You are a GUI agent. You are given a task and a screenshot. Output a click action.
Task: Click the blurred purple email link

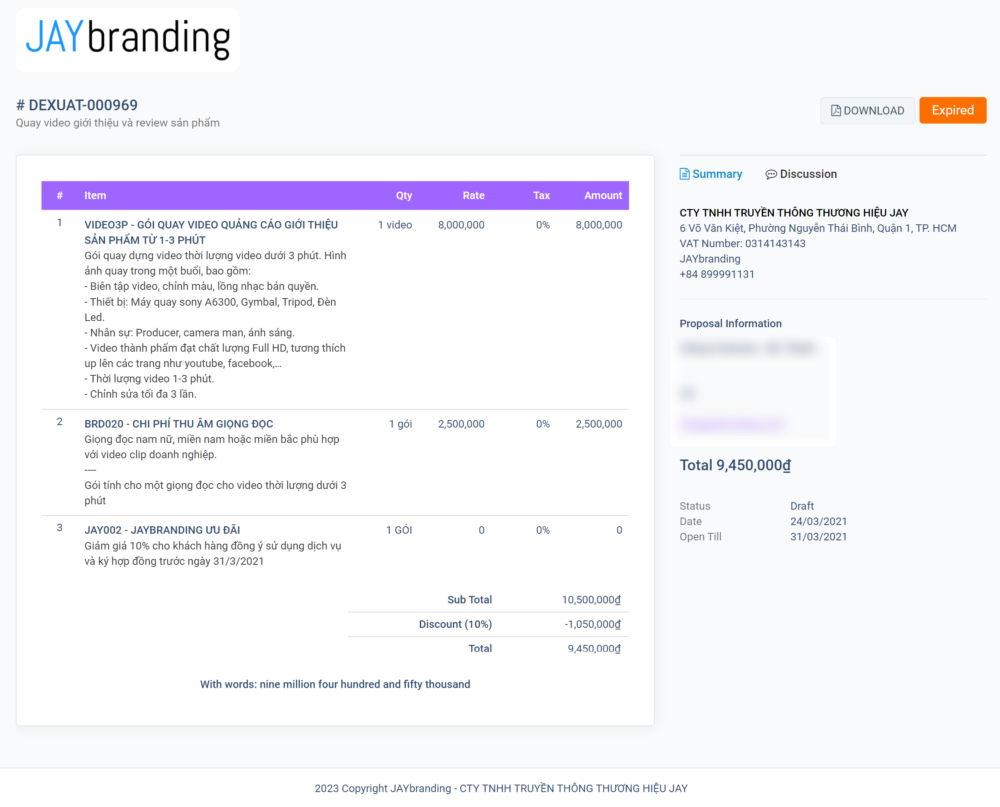pyautogui.click(x=732, y=424)
